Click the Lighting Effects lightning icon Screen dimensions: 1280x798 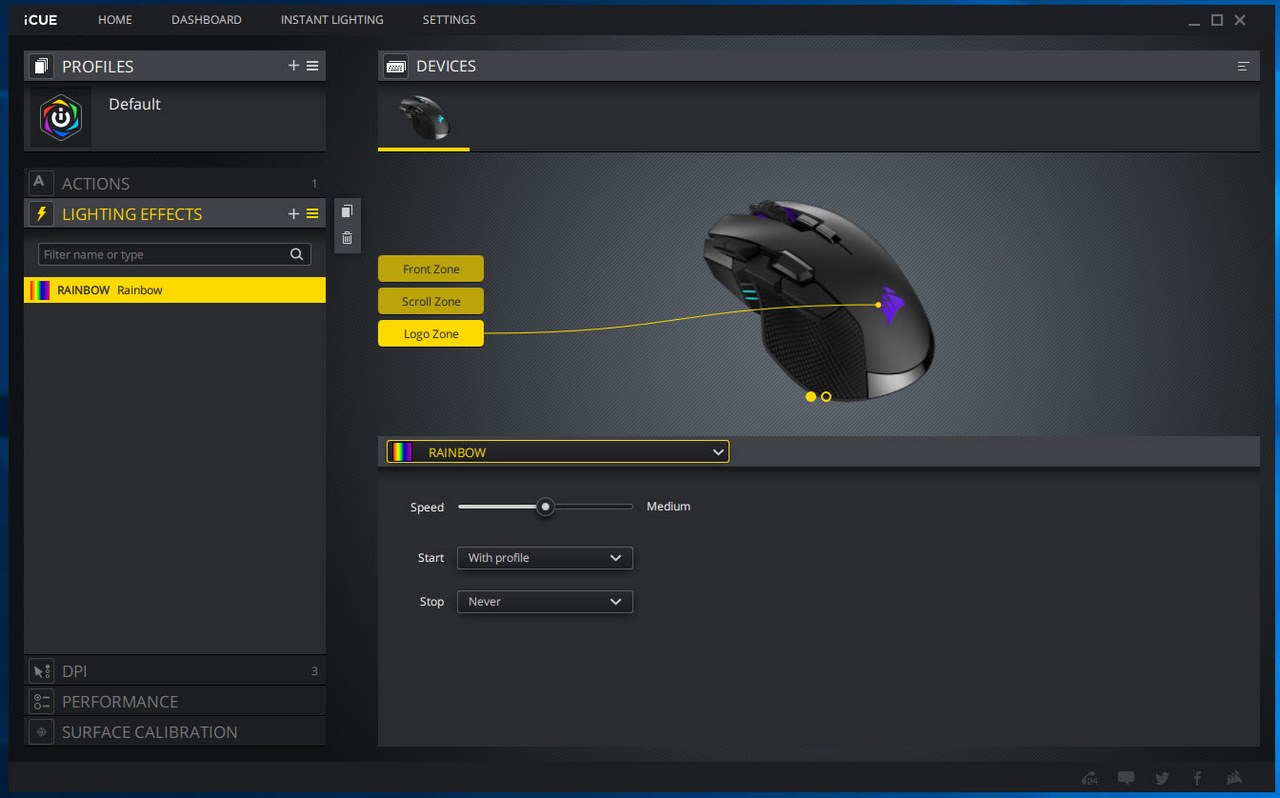(41, 214)
